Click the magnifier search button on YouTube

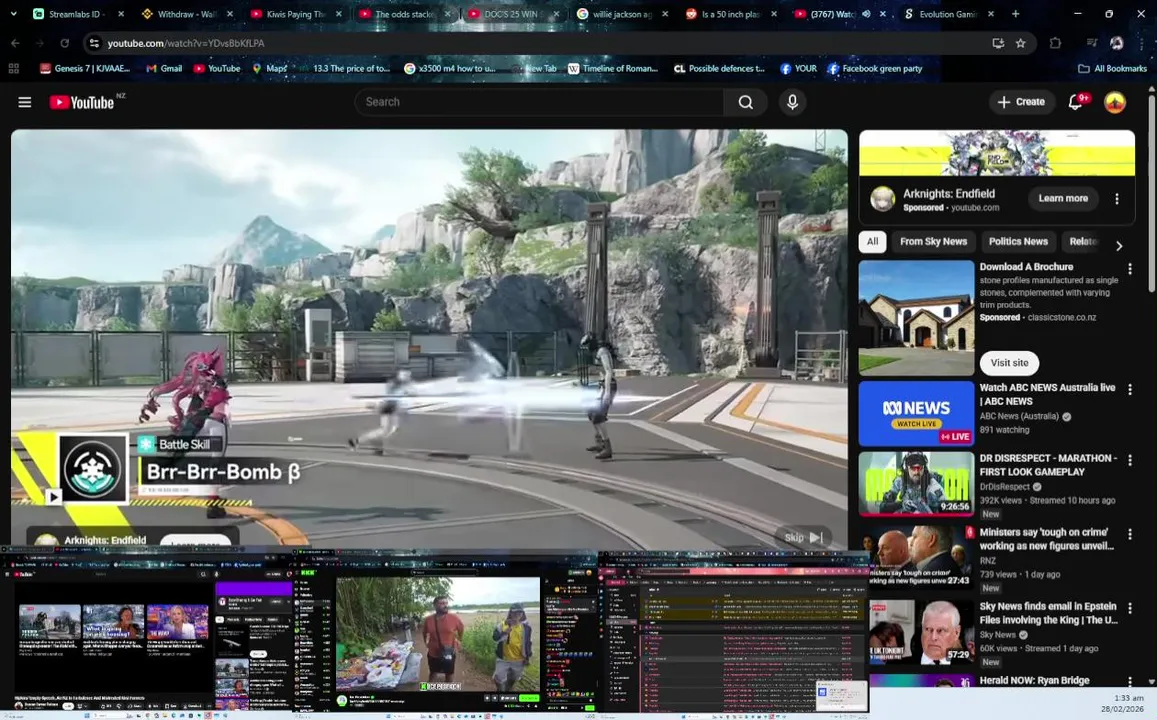point(746,102)
